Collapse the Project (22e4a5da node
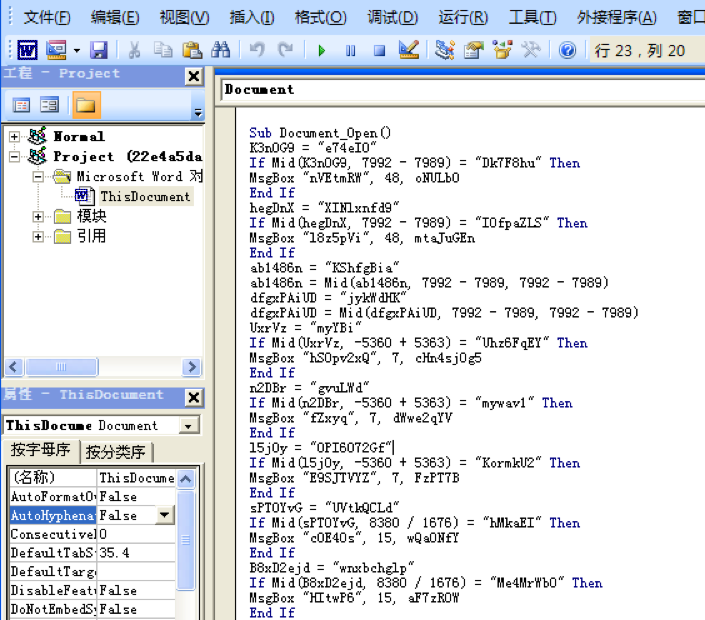 tap(14, 156)
